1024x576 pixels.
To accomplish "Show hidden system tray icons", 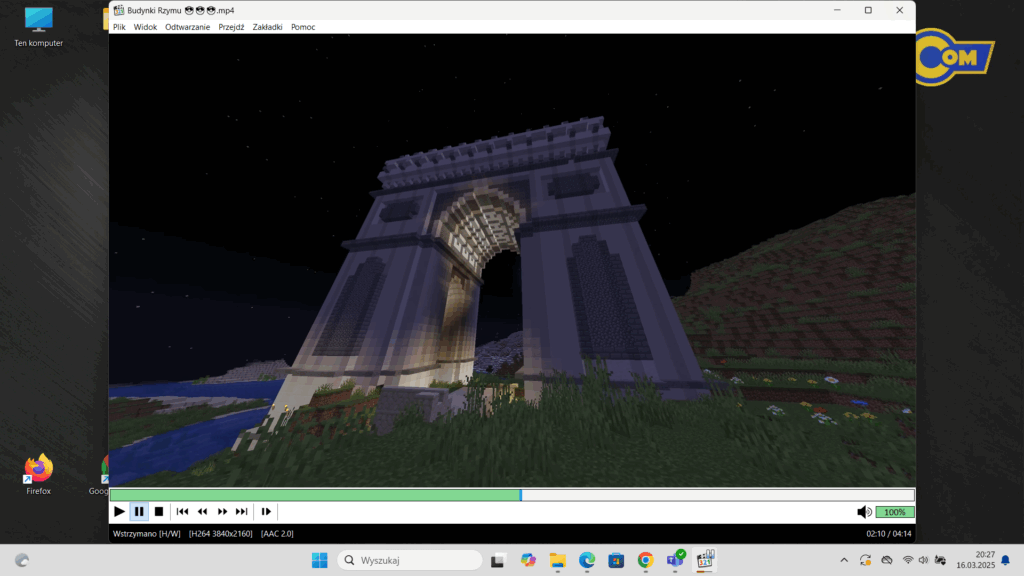I will [844, 560].
